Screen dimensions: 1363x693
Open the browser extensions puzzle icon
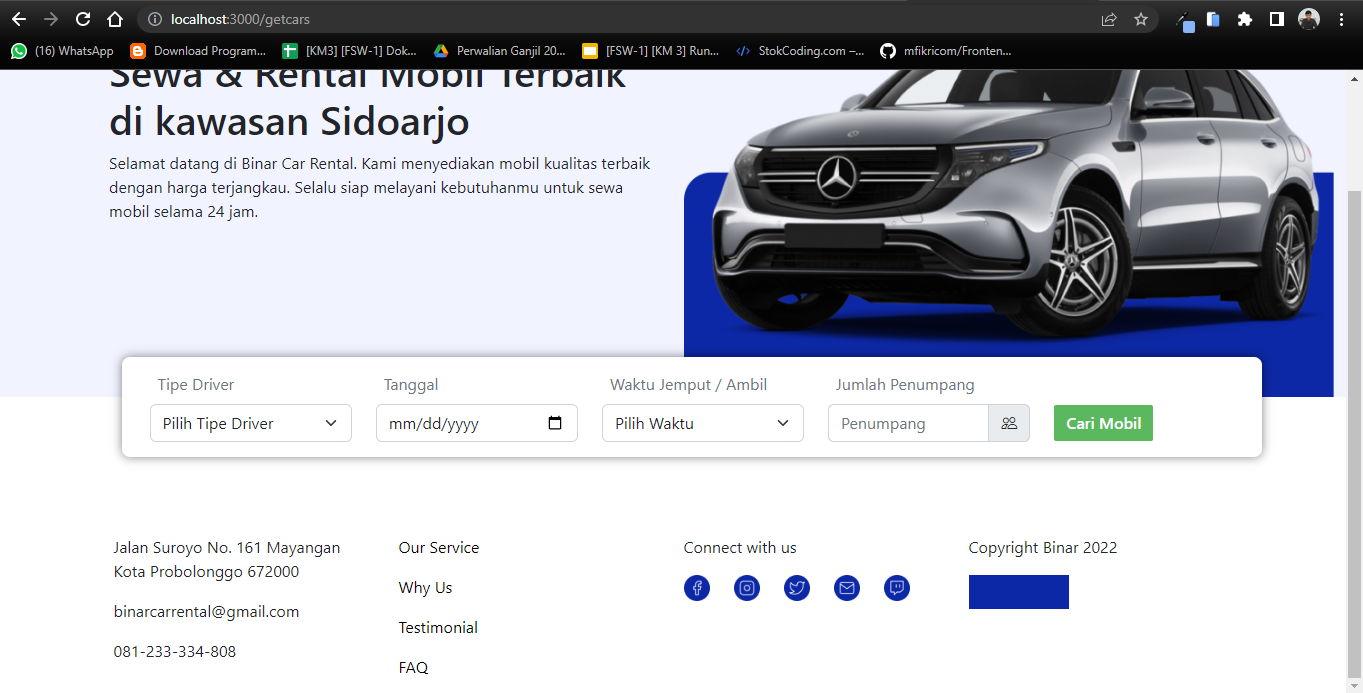point(1245,19)
